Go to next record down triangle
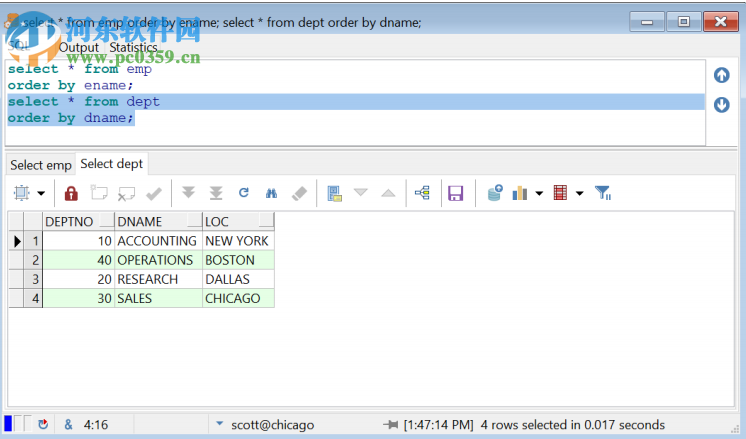746x439 pixels. [361, 192]
